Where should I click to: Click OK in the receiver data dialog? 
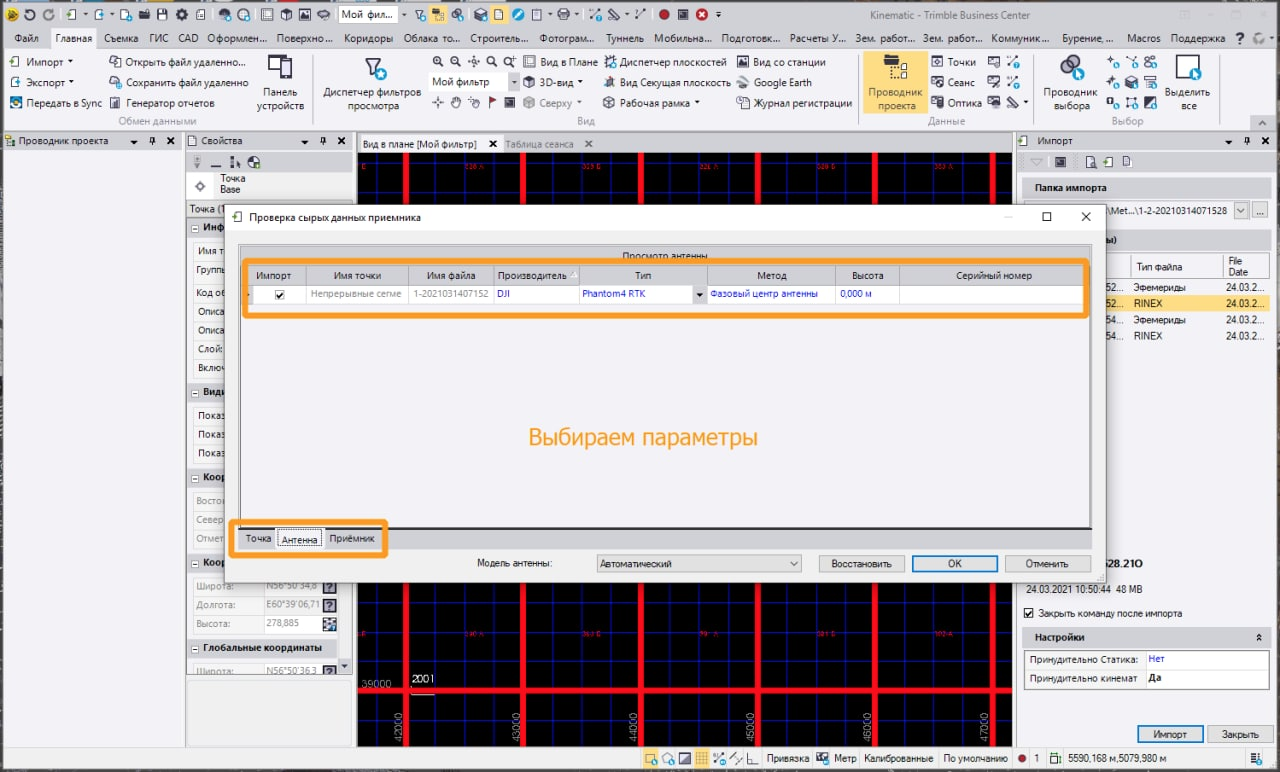955,564
